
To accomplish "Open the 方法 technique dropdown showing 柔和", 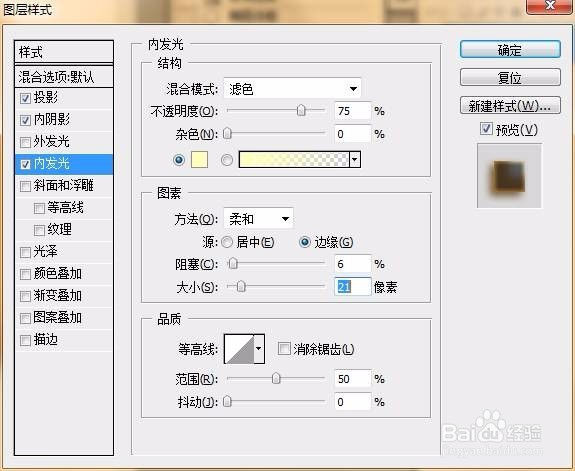I will tap(258, 219).
